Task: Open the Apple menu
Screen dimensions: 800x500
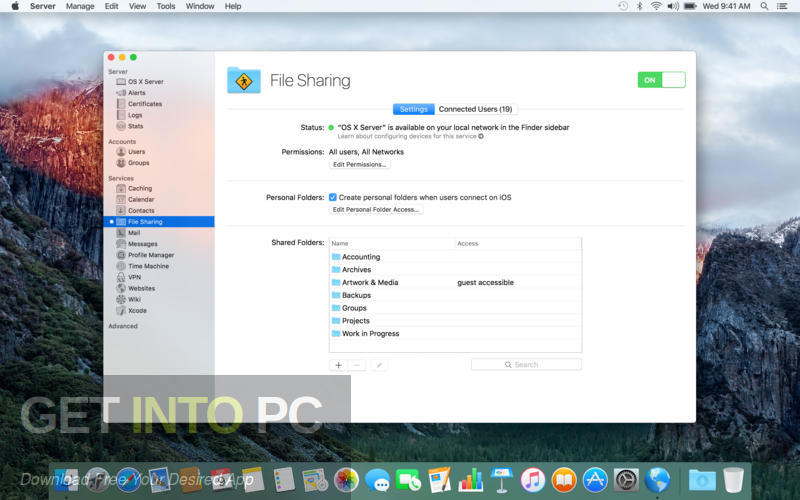Action: 15,6
